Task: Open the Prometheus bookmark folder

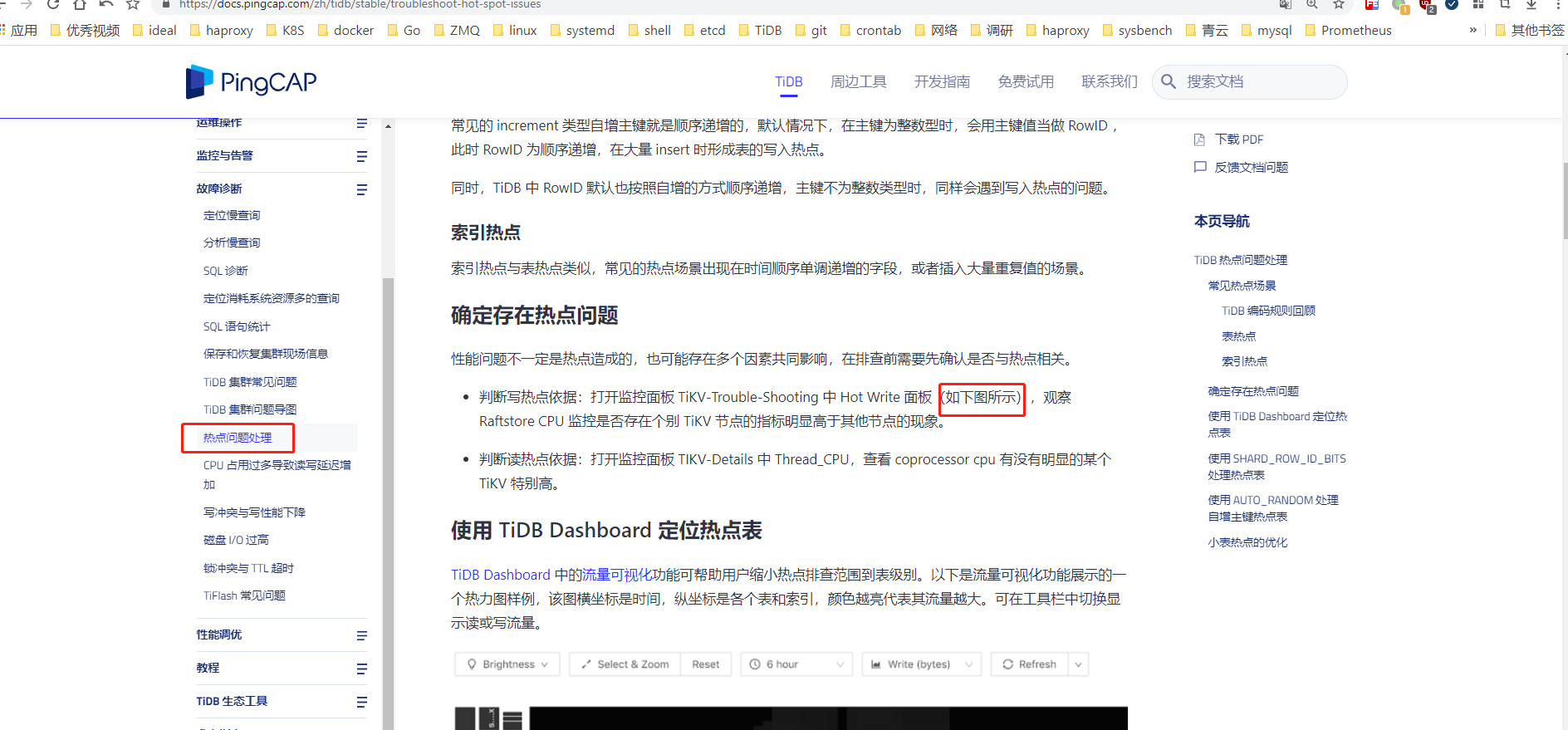Action: (1348, 31)
